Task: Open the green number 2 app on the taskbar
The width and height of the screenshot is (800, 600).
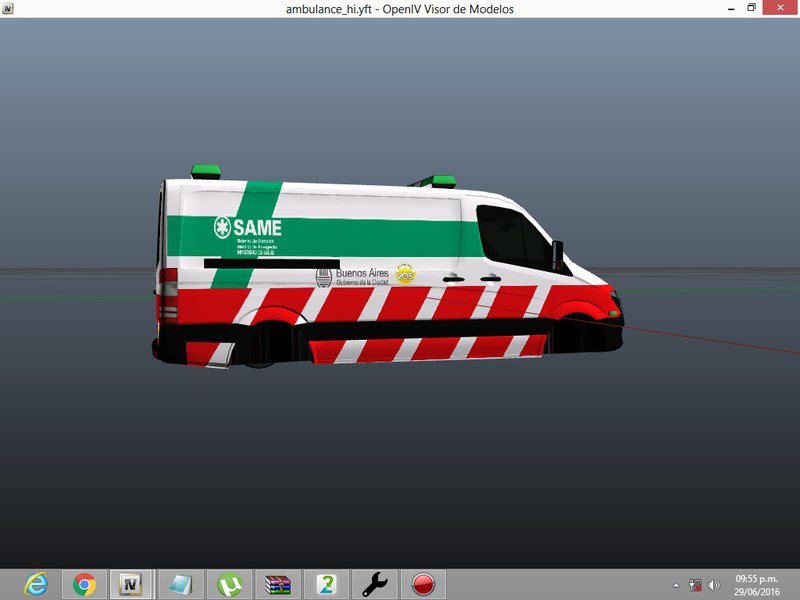Action: click(327, 584)
